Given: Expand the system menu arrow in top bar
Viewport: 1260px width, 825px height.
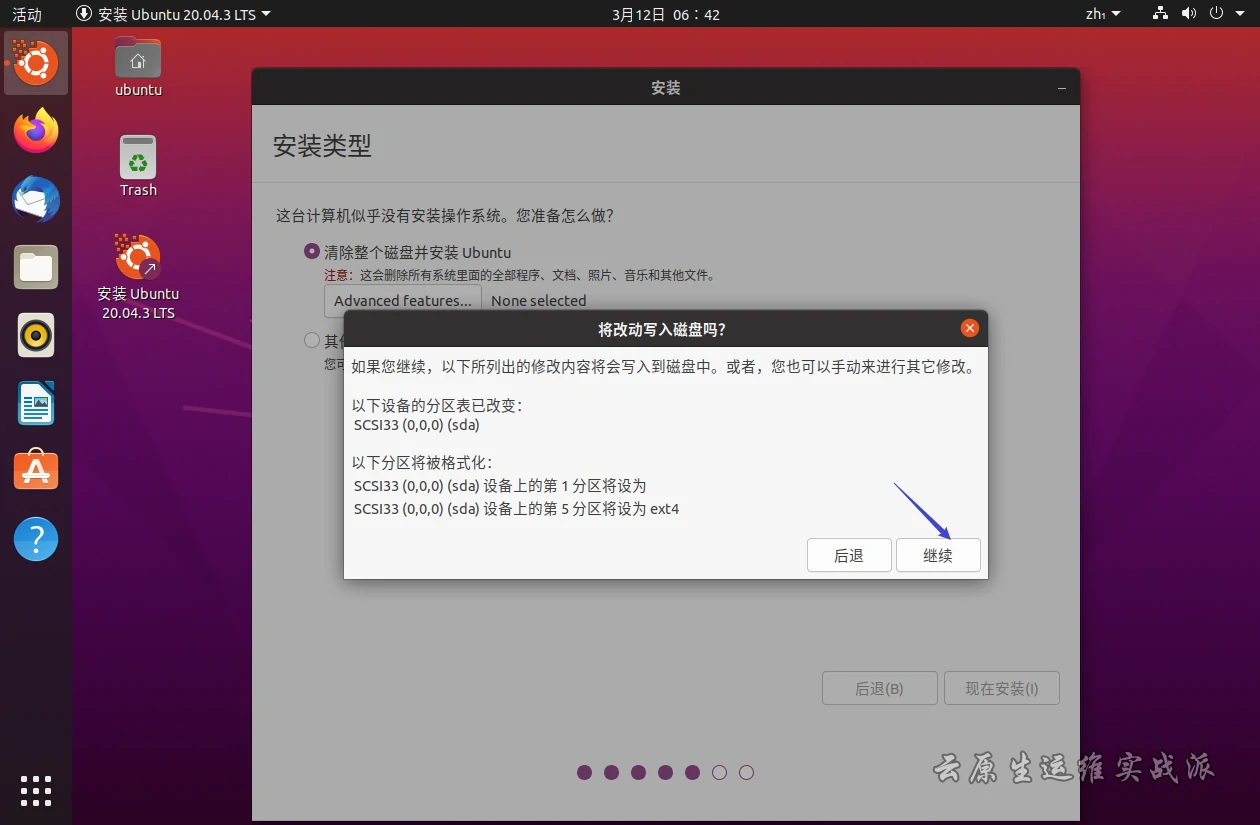Looking at the screenshot, I should (x=1241, y=14).
